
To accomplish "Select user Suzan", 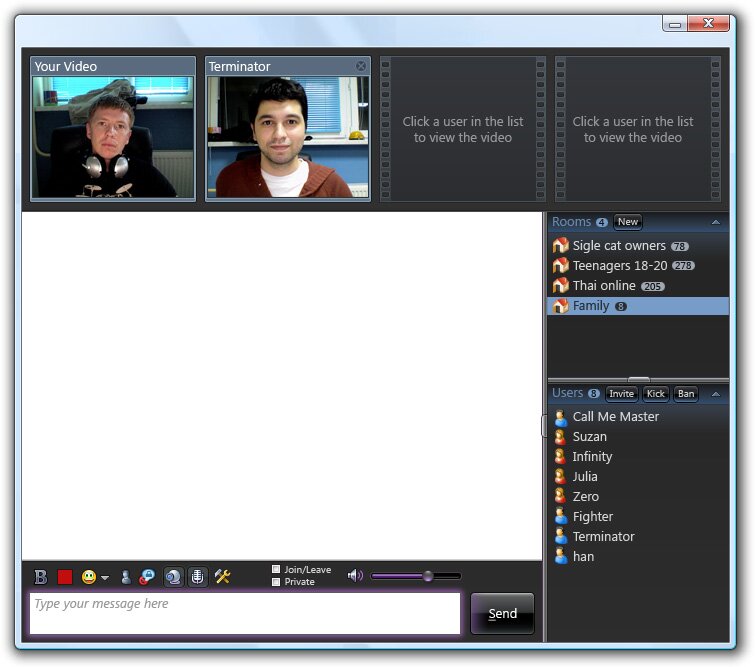I will [x=638, y=436].
